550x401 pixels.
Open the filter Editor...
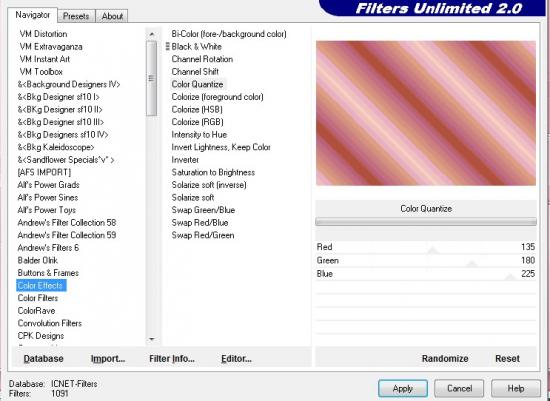pyautogui.click(x=236, y=359)
